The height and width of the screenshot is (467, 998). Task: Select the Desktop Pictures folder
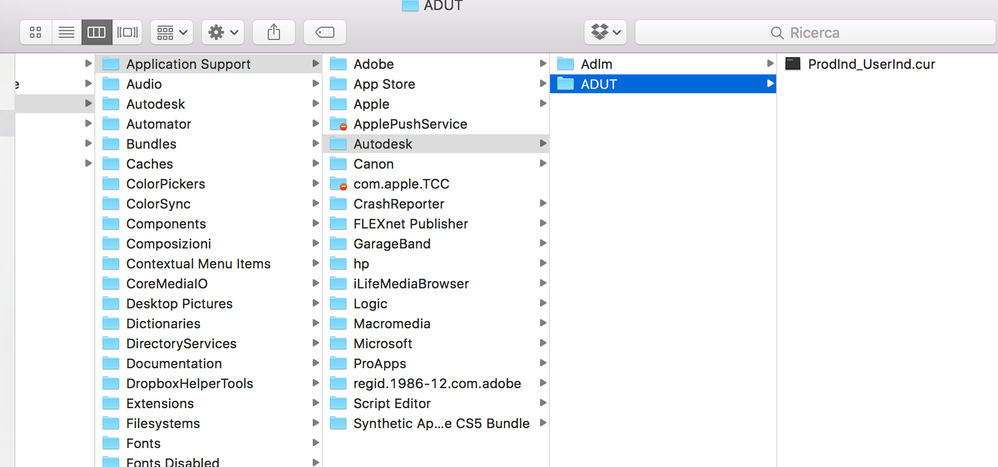tap(179, 304)
